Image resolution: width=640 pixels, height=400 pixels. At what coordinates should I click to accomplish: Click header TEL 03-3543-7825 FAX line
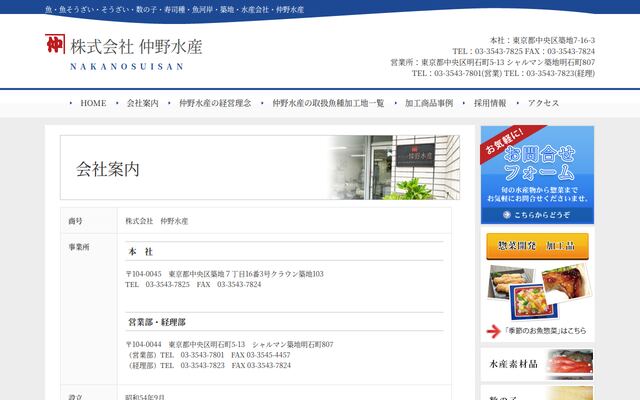pyautogui.click(x=523, y=51)
